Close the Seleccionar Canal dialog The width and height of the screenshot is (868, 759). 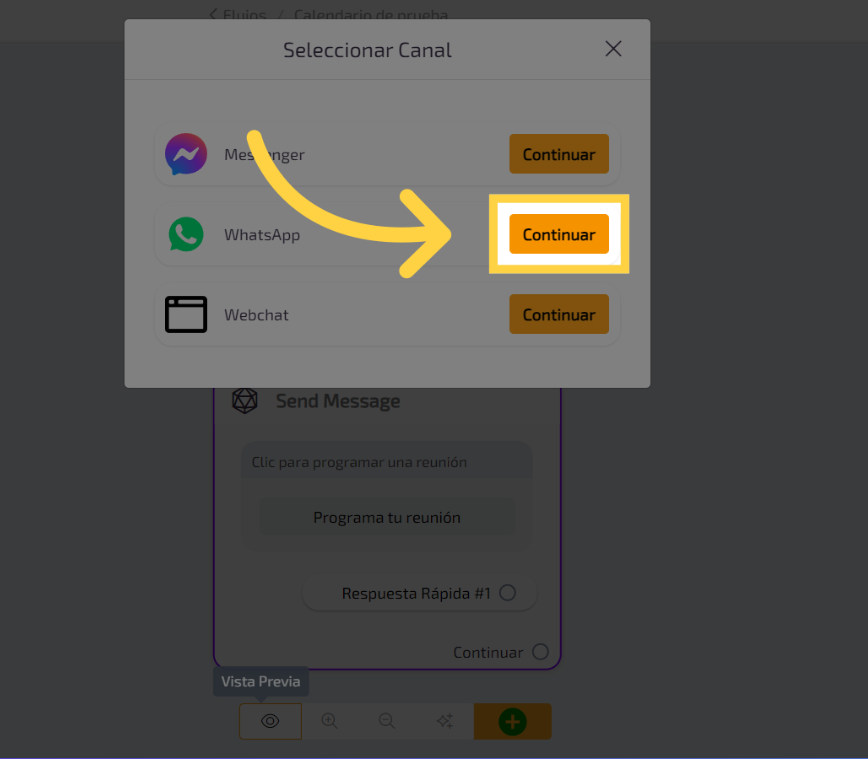click(613, 49)
